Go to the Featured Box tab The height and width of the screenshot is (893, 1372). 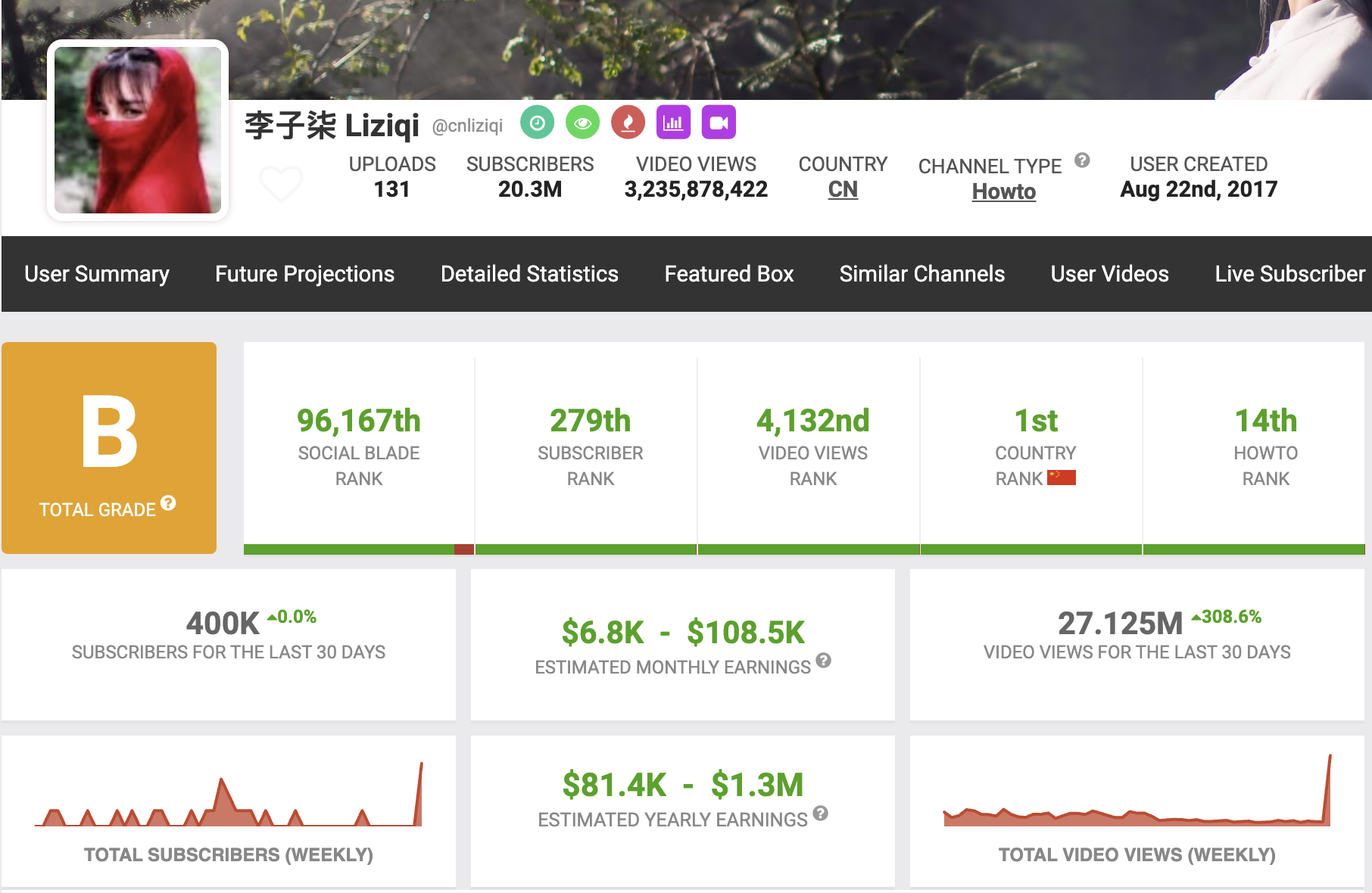[x=729, y=274]
